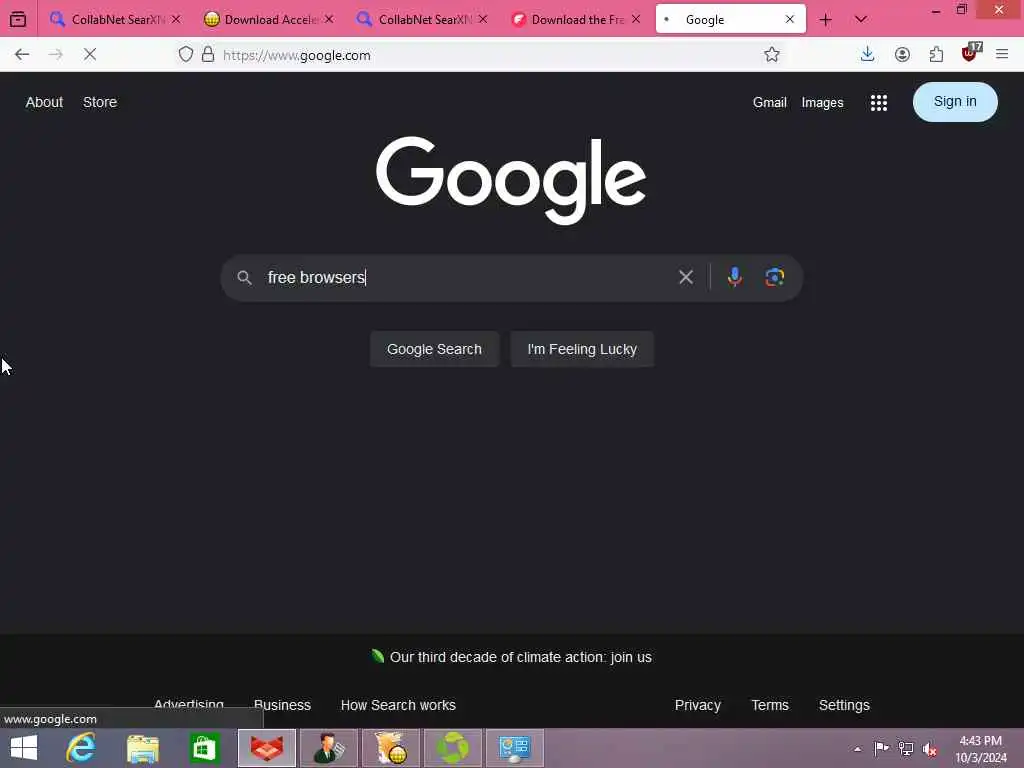
Task: Open the Google apps grid
Action: click(x=879, y=103)
